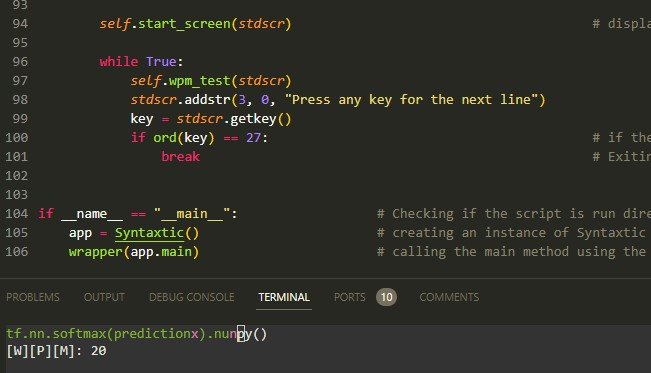The height and width of the screenshot is (373, 651).
Task: Click line number 94 in the gutter
Action: (x=20, y=24)
